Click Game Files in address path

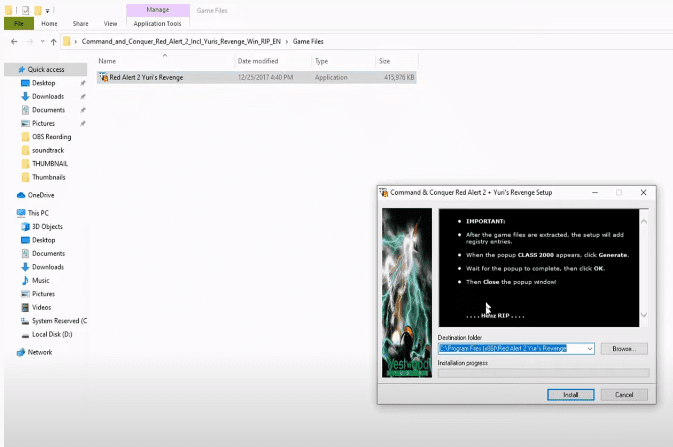308,41
